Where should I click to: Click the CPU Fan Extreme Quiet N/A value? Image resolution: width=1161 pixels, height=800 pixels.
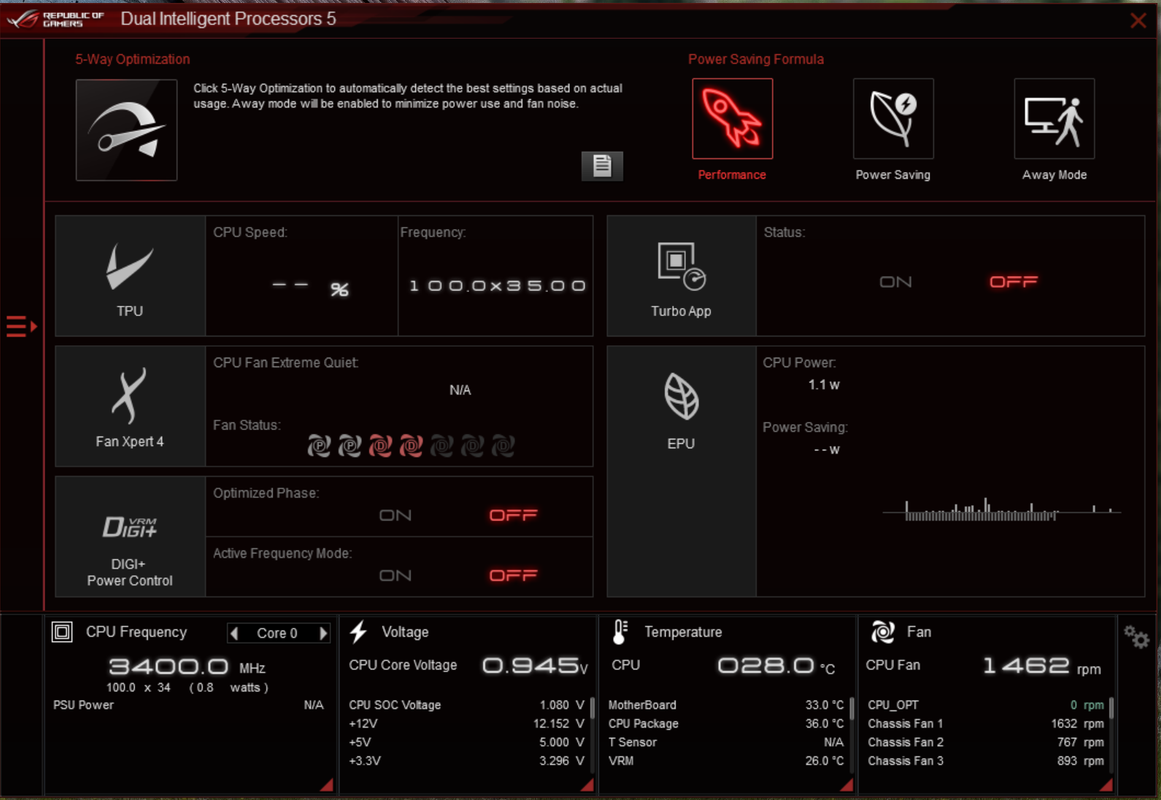pyautogui.click(x=460, y=390)
